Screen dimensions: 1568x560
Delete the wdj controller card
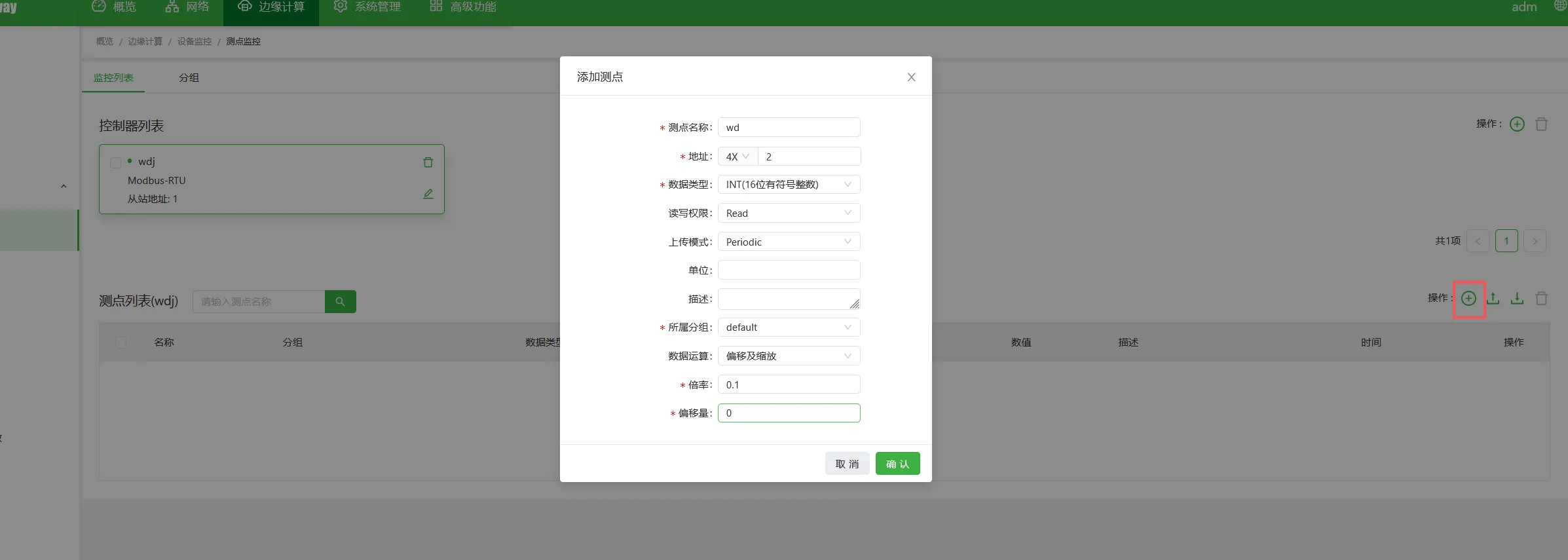(428, 162)
